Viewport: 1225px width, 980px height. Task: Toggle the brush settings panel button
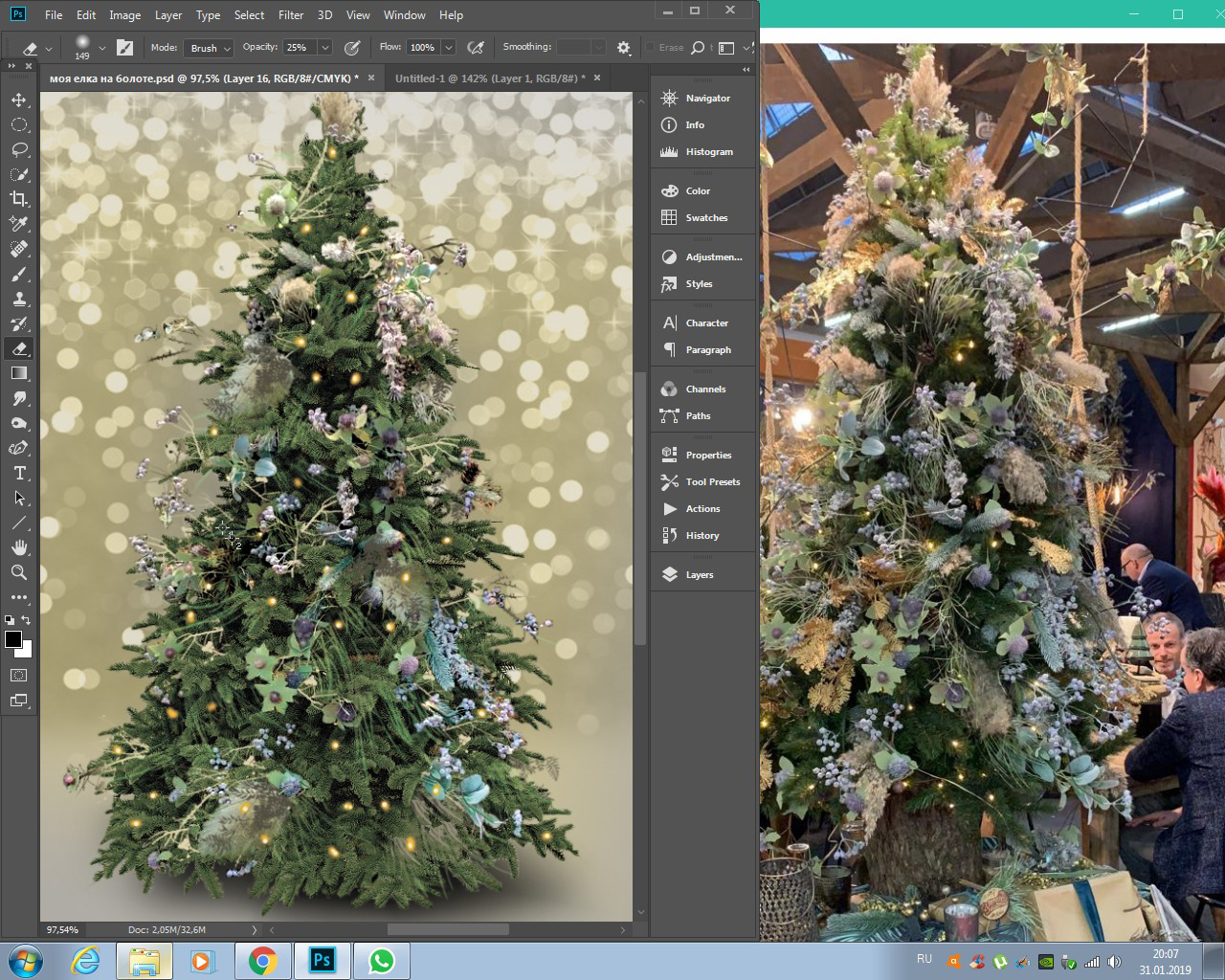click(124, 47)
